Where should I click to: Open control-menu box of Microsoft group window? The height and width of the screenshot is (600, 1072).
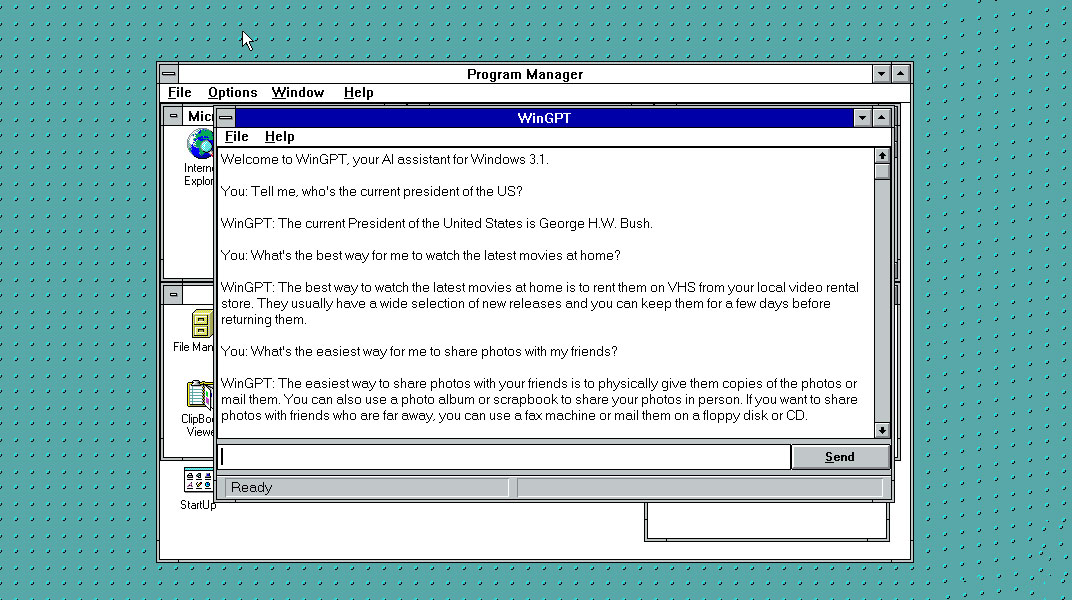[174, 116]
